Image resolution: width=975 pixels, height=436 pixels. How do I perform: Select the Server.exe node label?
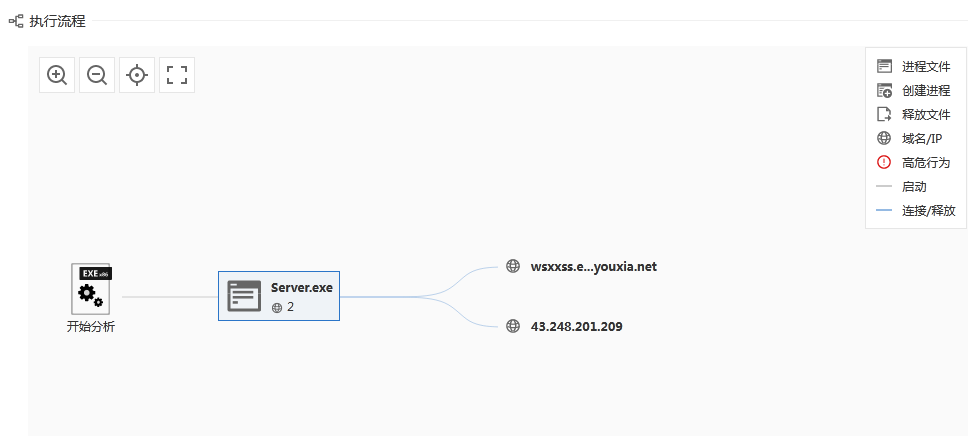[x=301, y=288]
